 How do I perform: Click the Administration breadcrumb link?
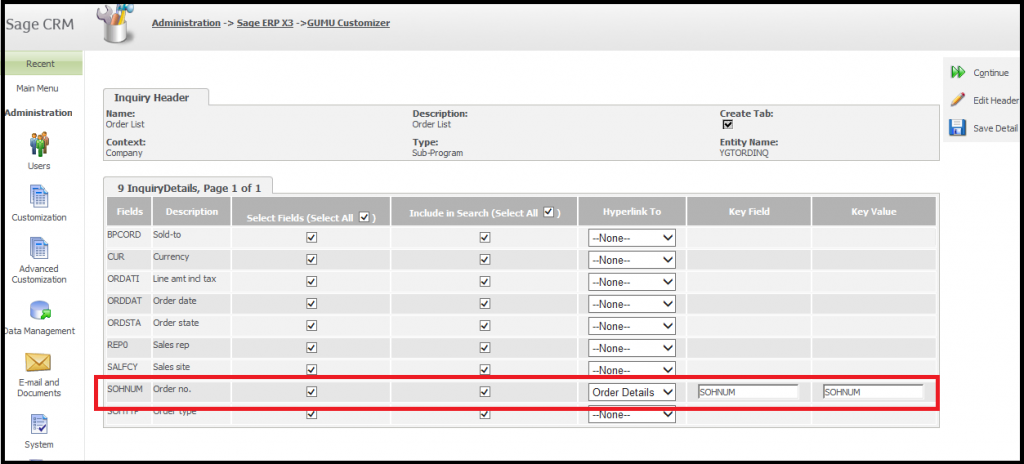click(186, 23)
